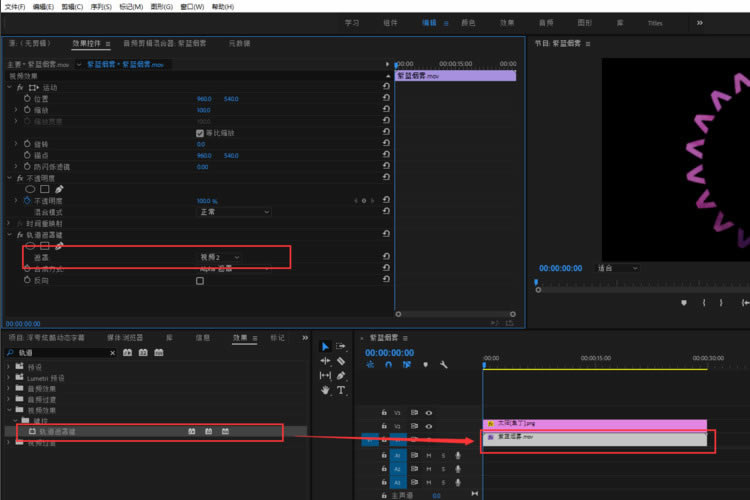Select the Selection arrow tool
Viewport: 750px width, 500px height.
[x=325, y=346]
